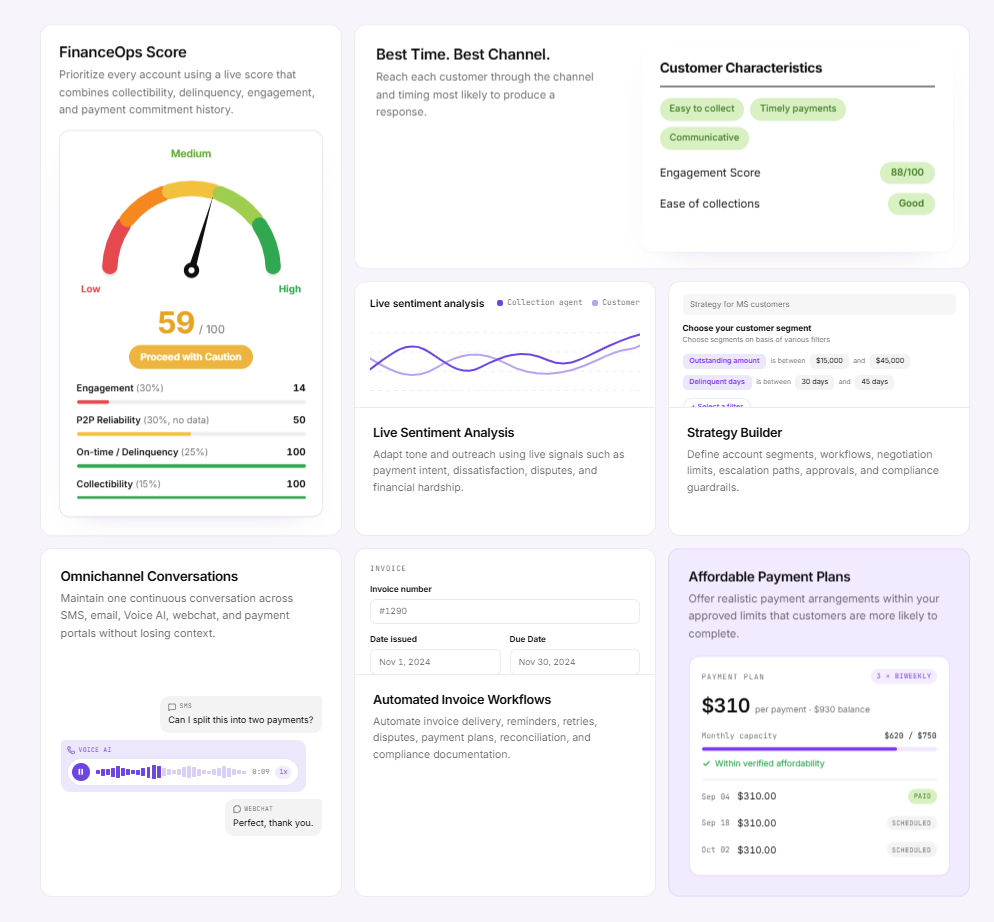The image size is (994, 922).
Task: Click the Strategy for MS customers field
Action: click(819, 304)
